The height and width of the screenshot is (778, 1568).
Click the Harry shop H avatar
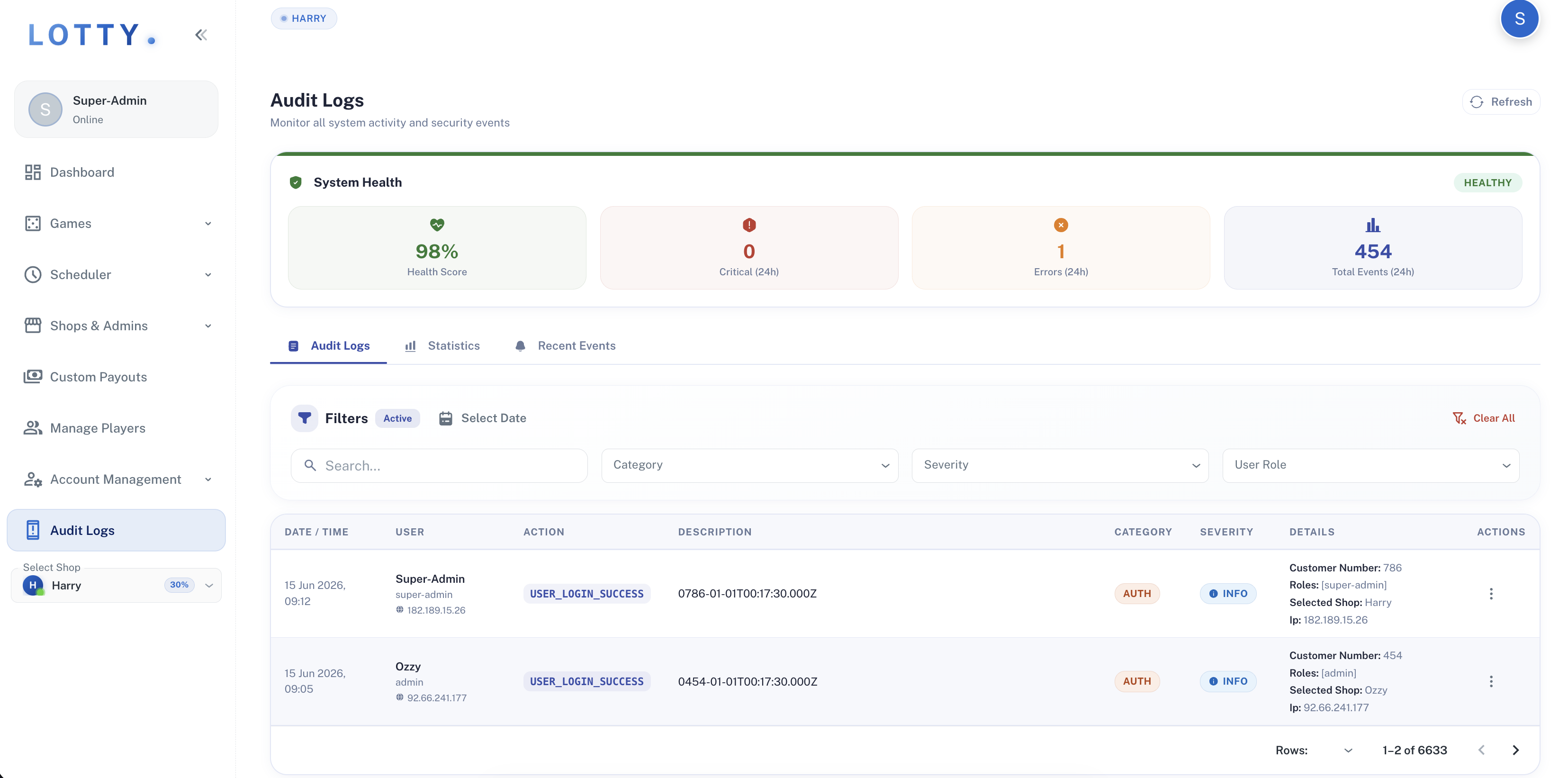point(33,585)
